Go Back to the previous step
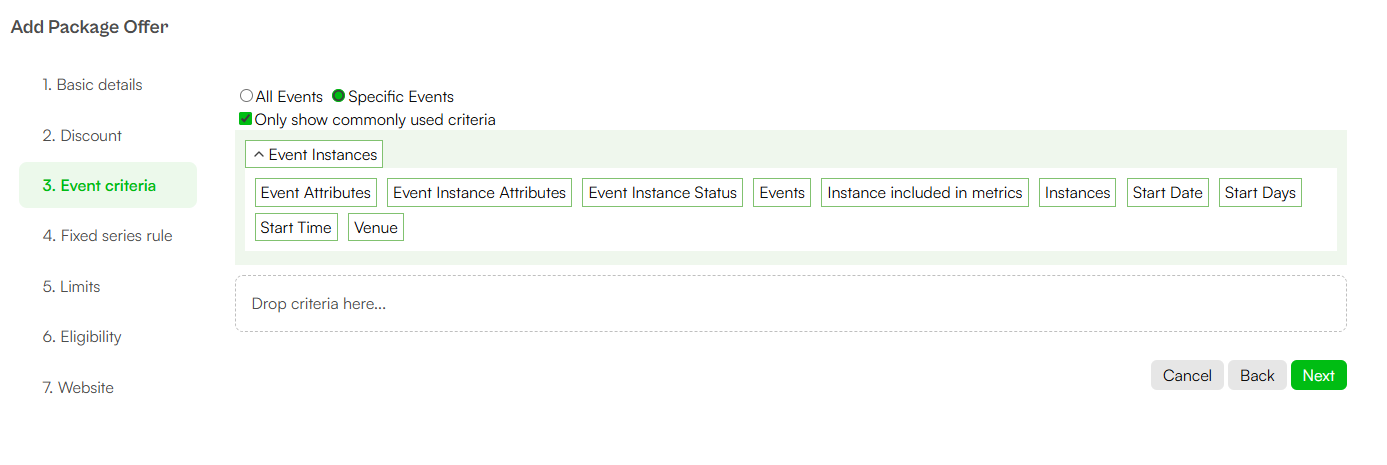 (1257, 375)
